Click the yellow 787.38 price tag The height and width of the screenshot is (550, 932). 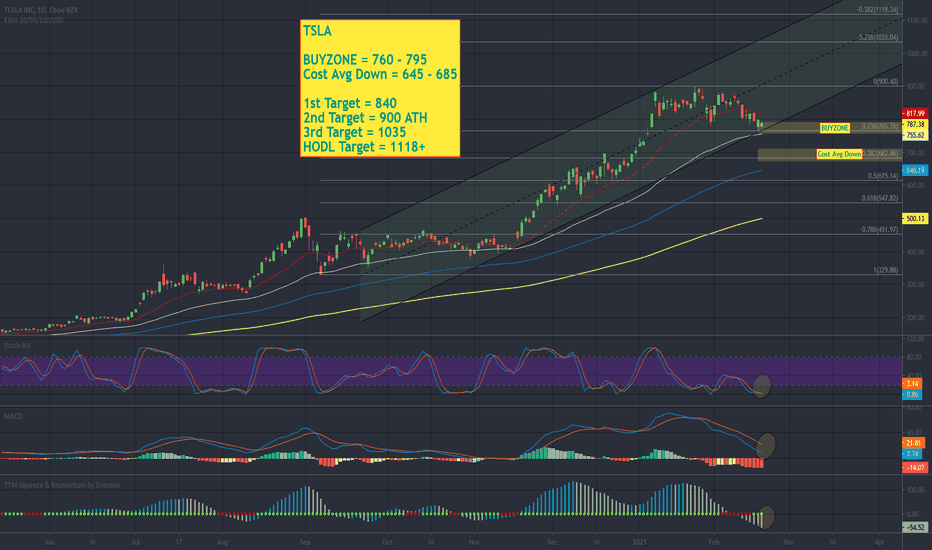(915, 124)
